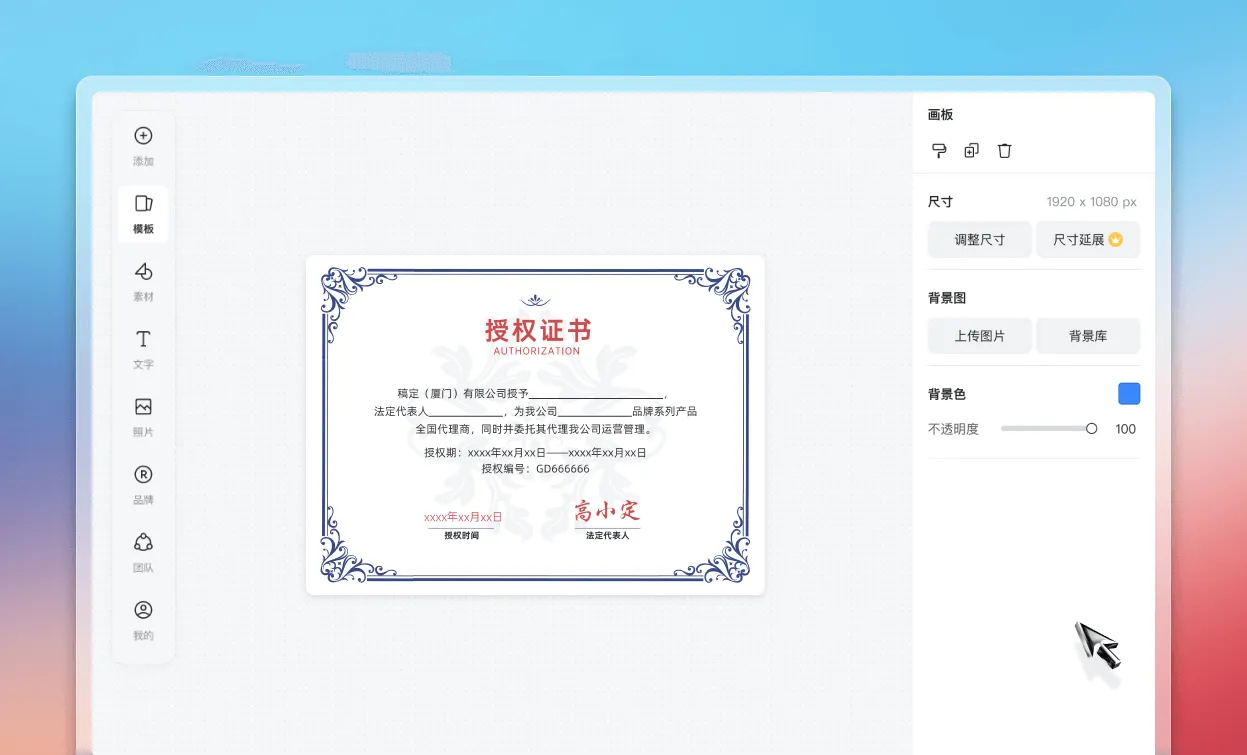
Task: Click the crown icon on 尺寸延展 button
Action: [1117, 239]
